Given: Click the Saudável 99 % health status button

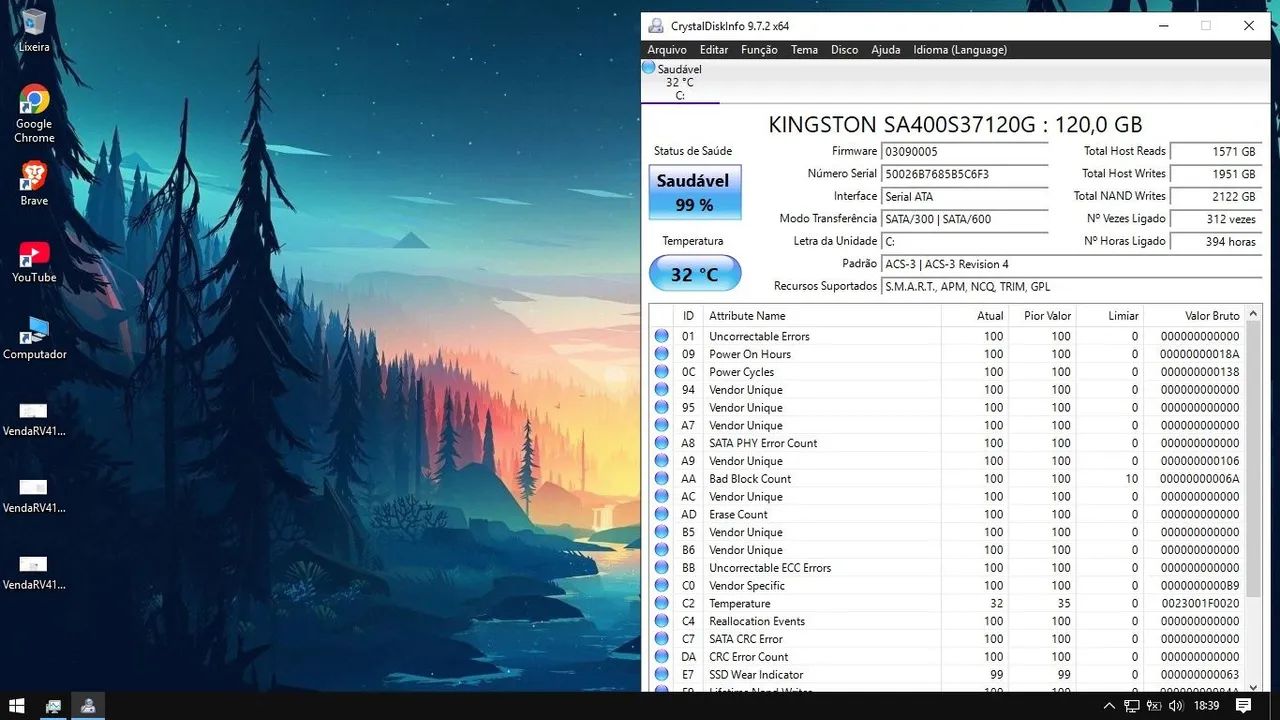Looking at the screenshot, I should pos(695,192).
